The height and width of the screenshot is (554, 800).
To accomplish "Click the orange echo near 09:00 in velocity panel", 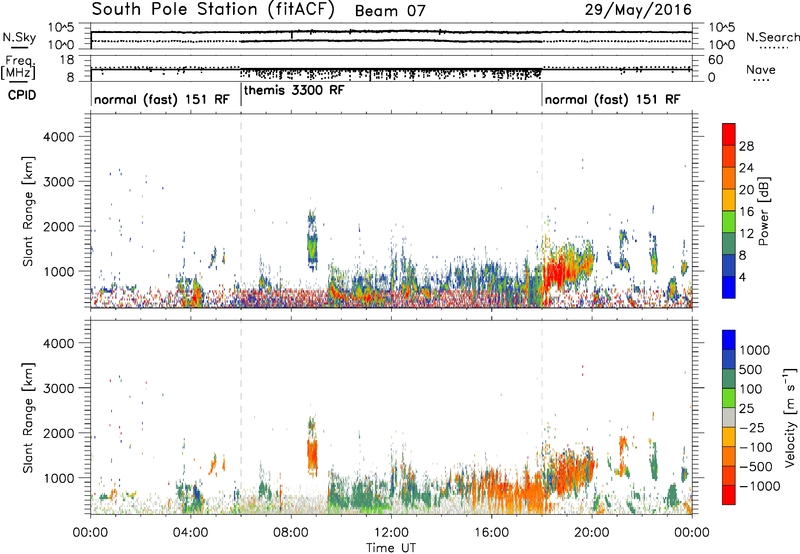I will click(312, 457).
